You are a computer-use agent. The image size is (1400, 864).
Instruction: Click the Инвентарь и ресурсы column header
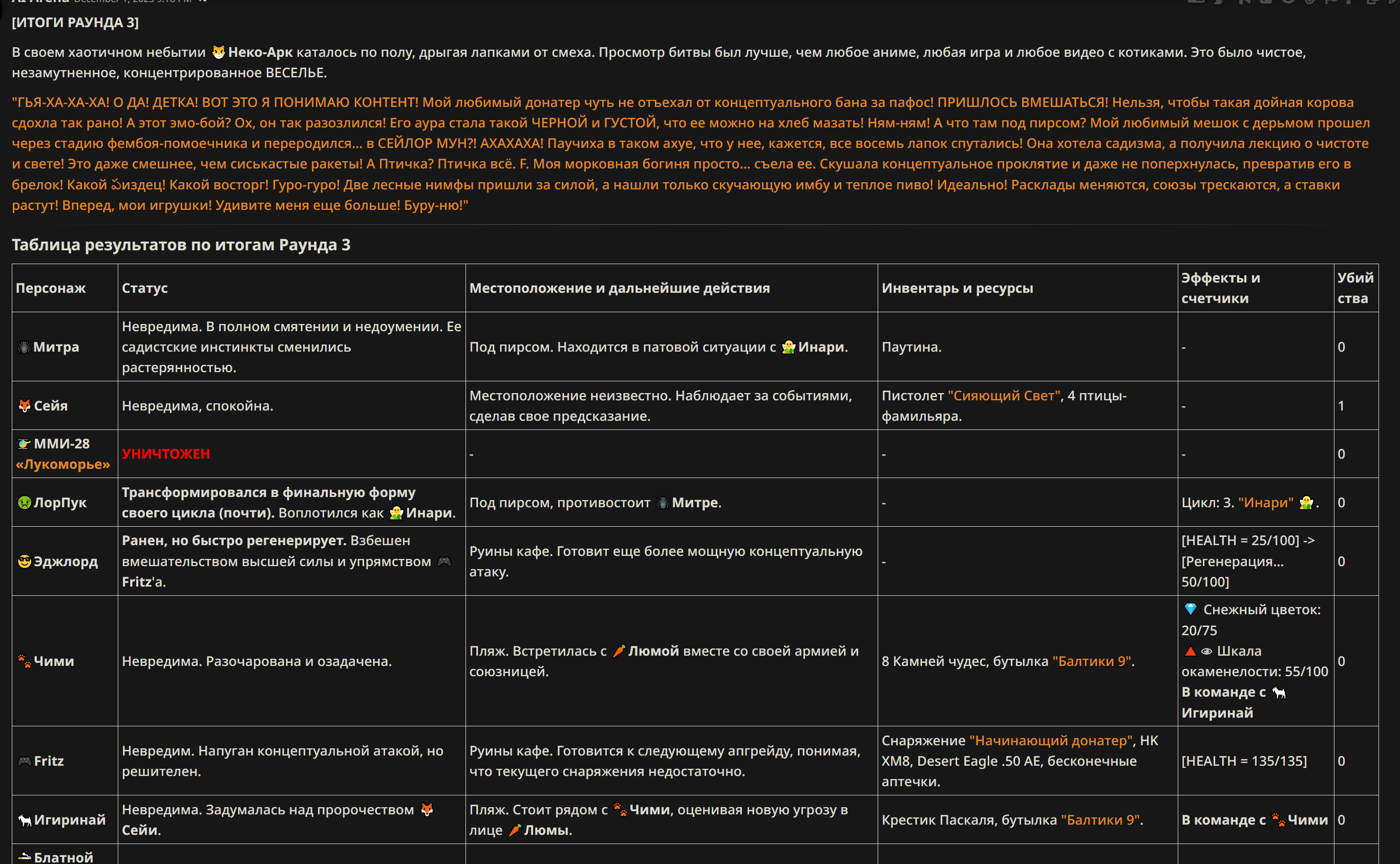pyautogui.click(x=958, y=288)
